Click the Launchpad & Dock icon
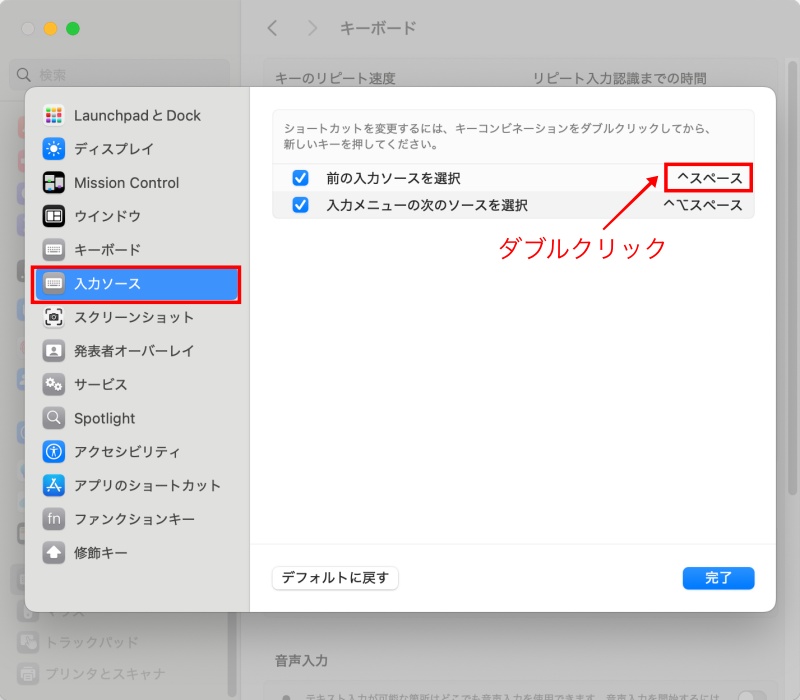Image resolution: width=800 pixels, height=700 pixels. click(x=54, y=116)
